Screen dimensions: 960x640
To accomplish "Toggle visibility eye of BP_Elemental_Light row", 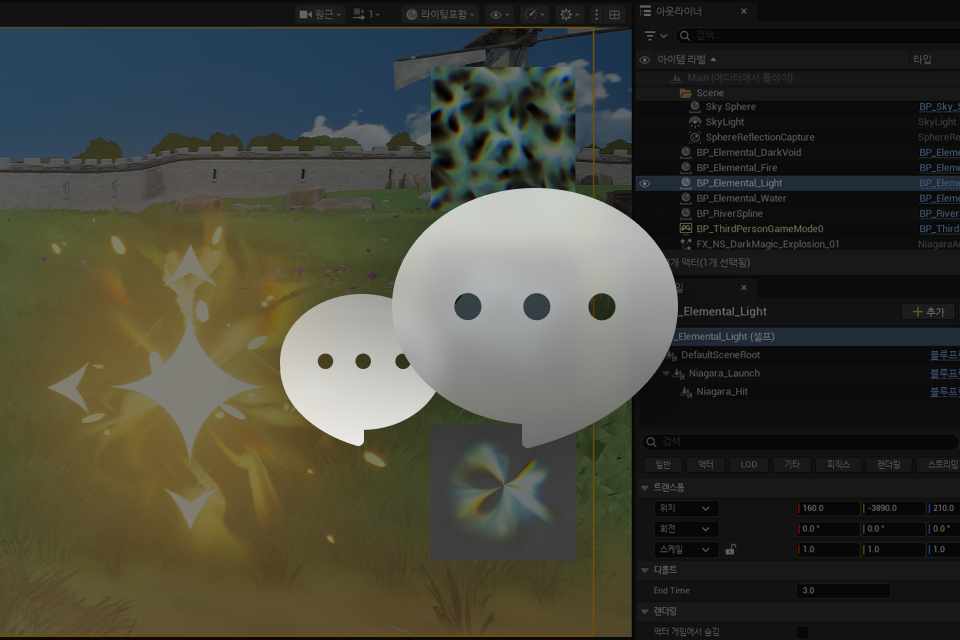I will point(645,183).
